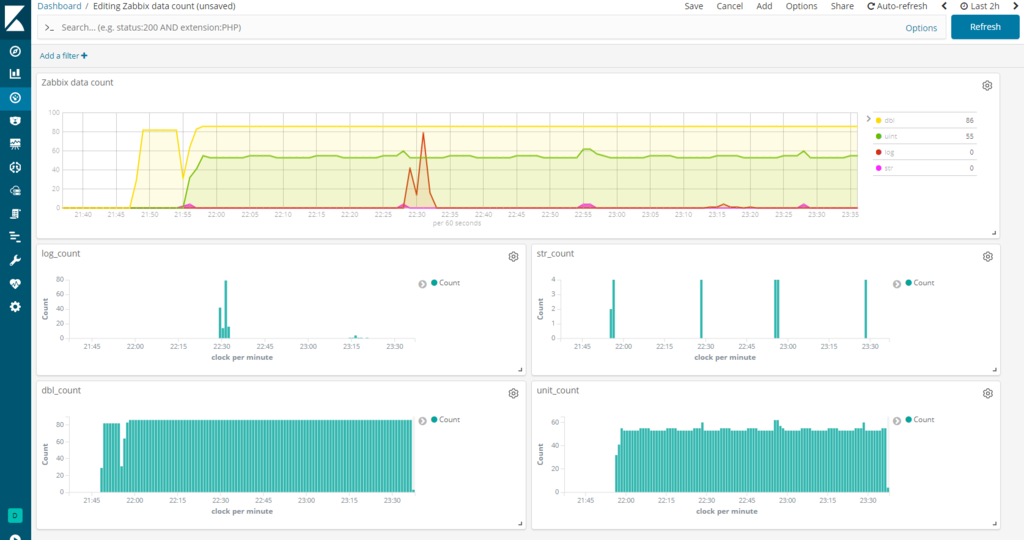This screenshot has height=540, width=1024.
Task: Toggle the legend of Zabbix data count chart
Action: 868,119
